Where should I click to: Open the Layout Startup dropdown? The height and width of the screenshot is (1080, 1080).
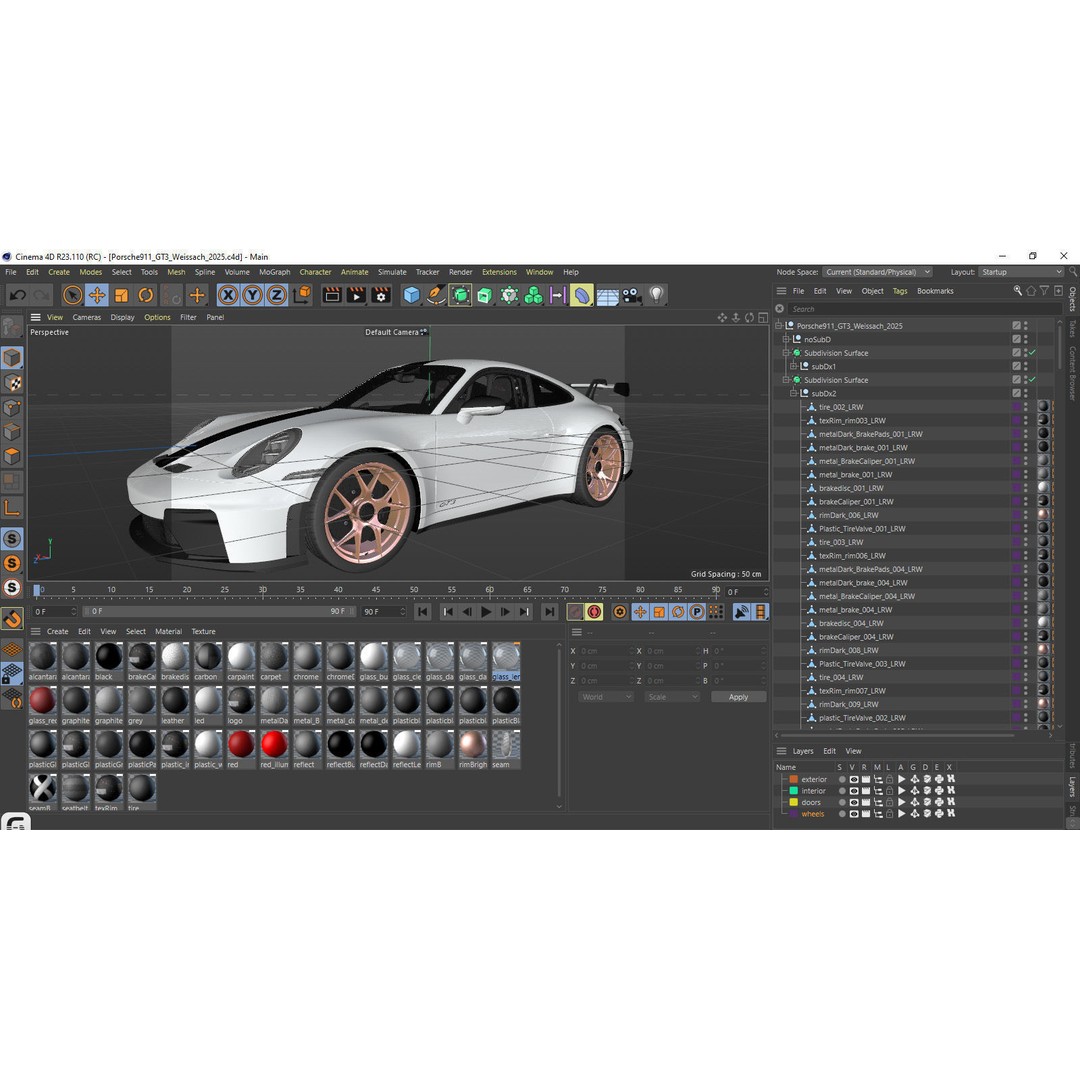(x=1021, y=272)
